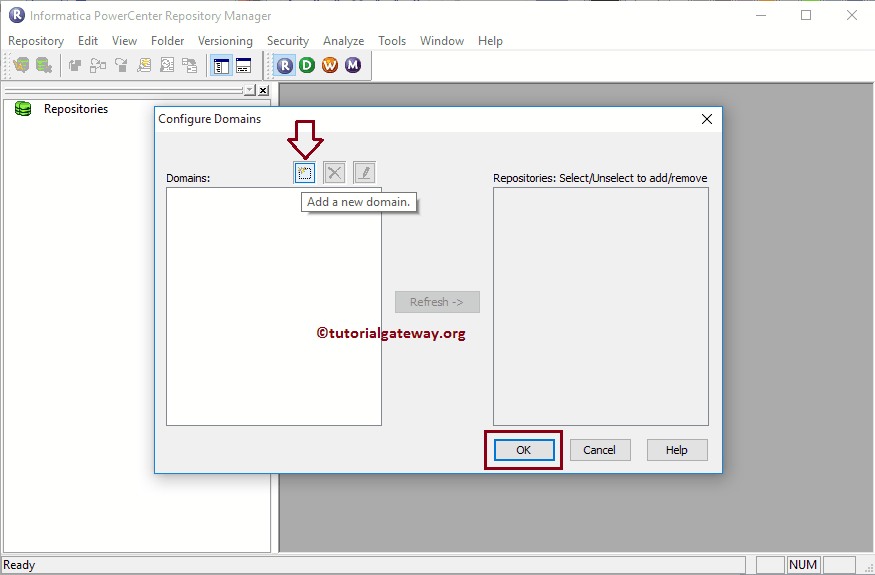The width and height of the screenshot is (875, 575).
Task: Click the Remove domain X icon
Action: 334,172
